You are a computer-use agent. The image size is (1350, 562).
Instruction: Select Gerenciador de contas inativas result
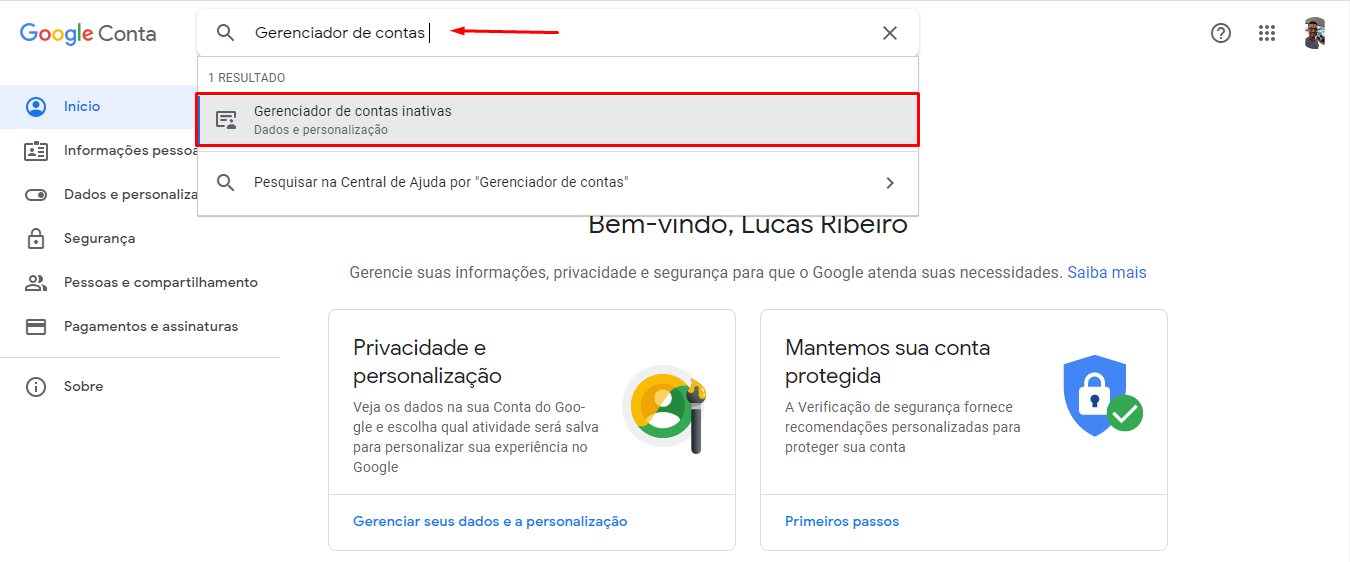pos(557,119)
